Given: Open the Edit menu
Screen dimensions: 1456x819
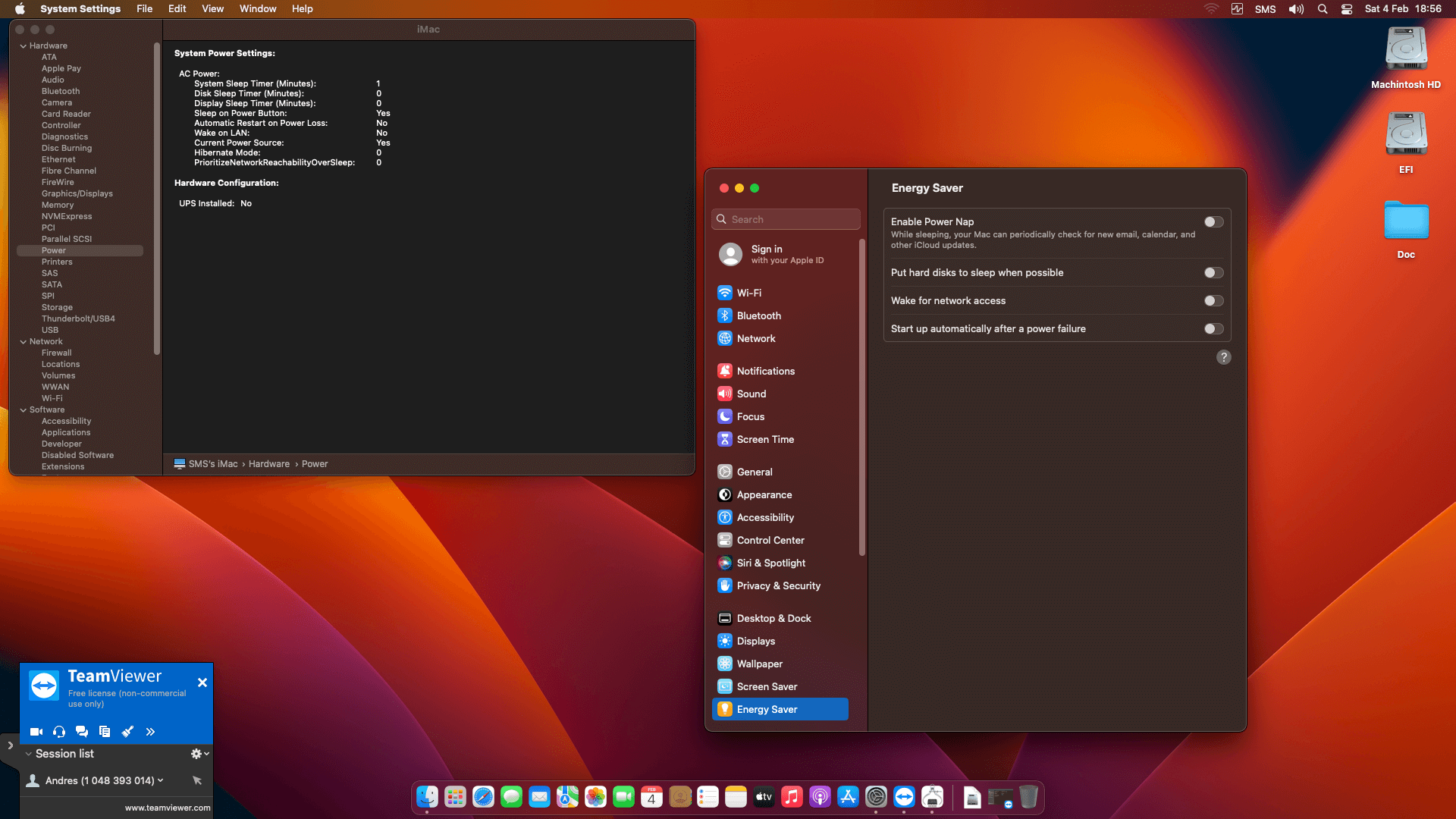Looking at the screenshot, I should tap(177, 9).
